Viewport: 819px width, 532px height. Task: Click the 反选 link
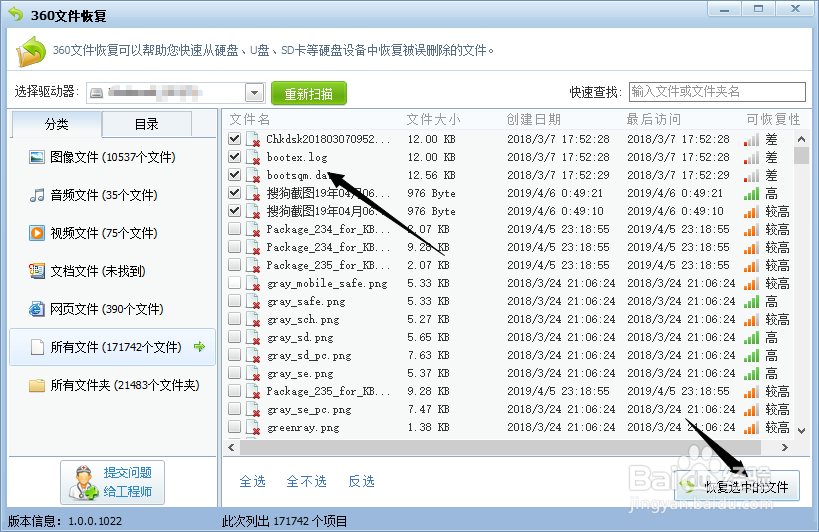pos(361,481)
